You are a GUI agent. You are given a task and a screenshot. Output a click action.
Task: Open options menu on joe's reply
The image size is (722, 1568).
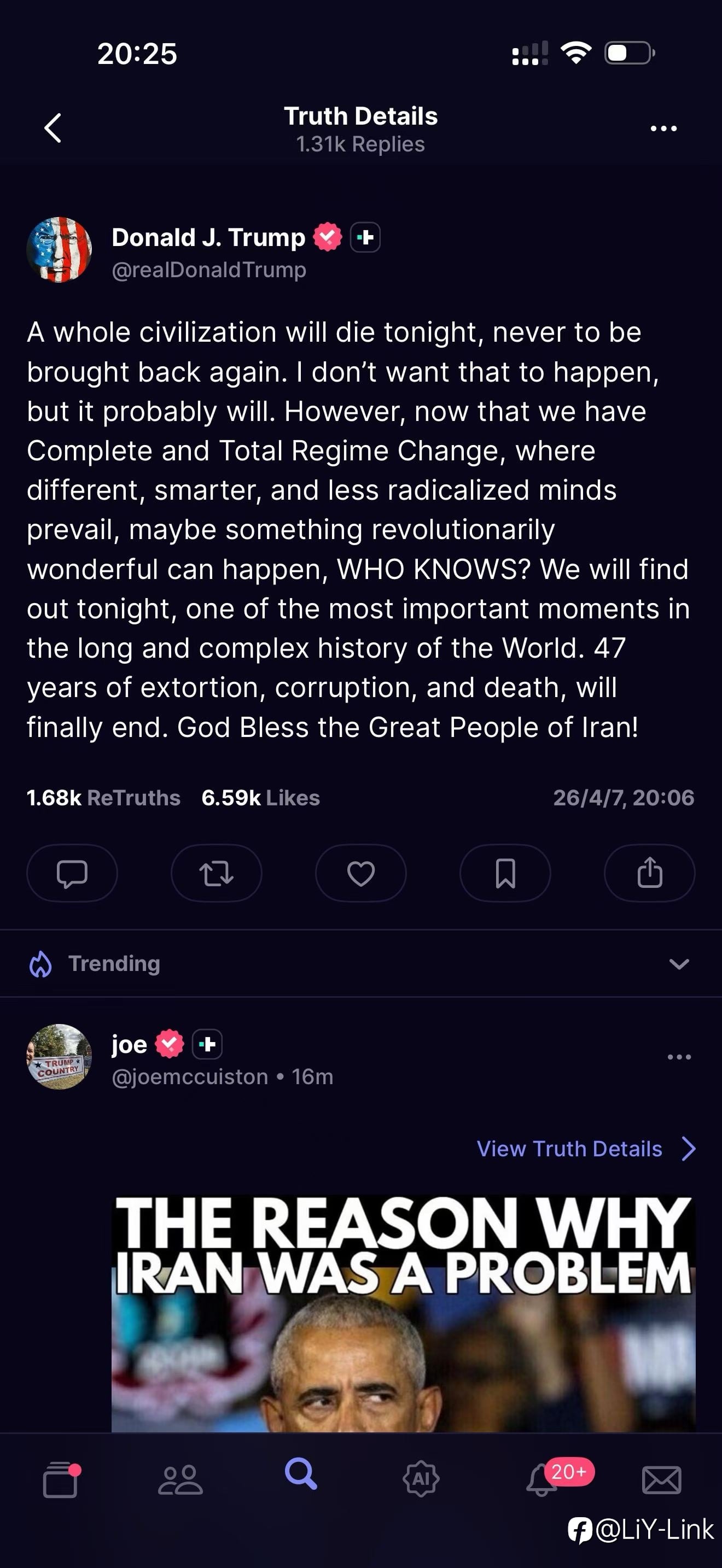coord(679,1057)
